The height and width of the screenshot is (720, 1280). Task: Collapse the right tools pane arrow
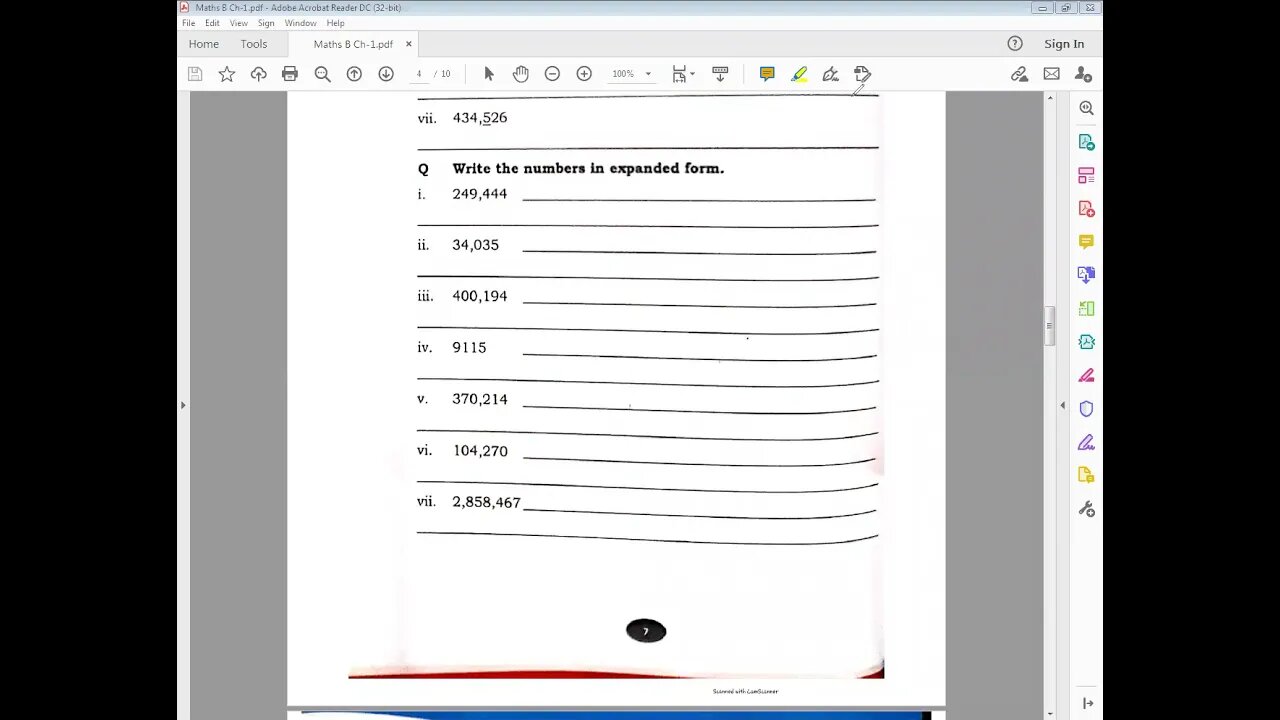coord(1062,405)
